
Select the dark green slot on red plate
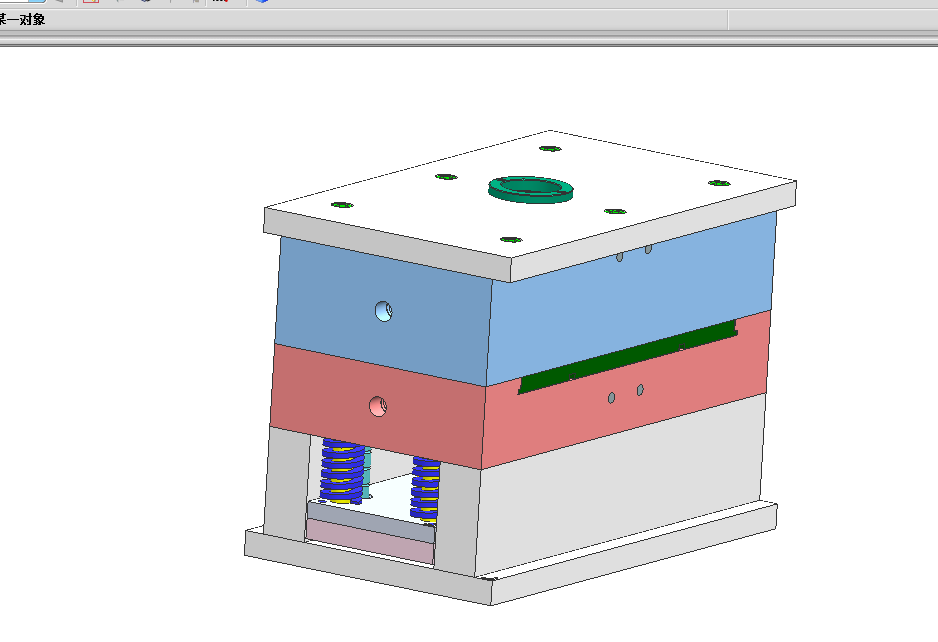point(627,357)
